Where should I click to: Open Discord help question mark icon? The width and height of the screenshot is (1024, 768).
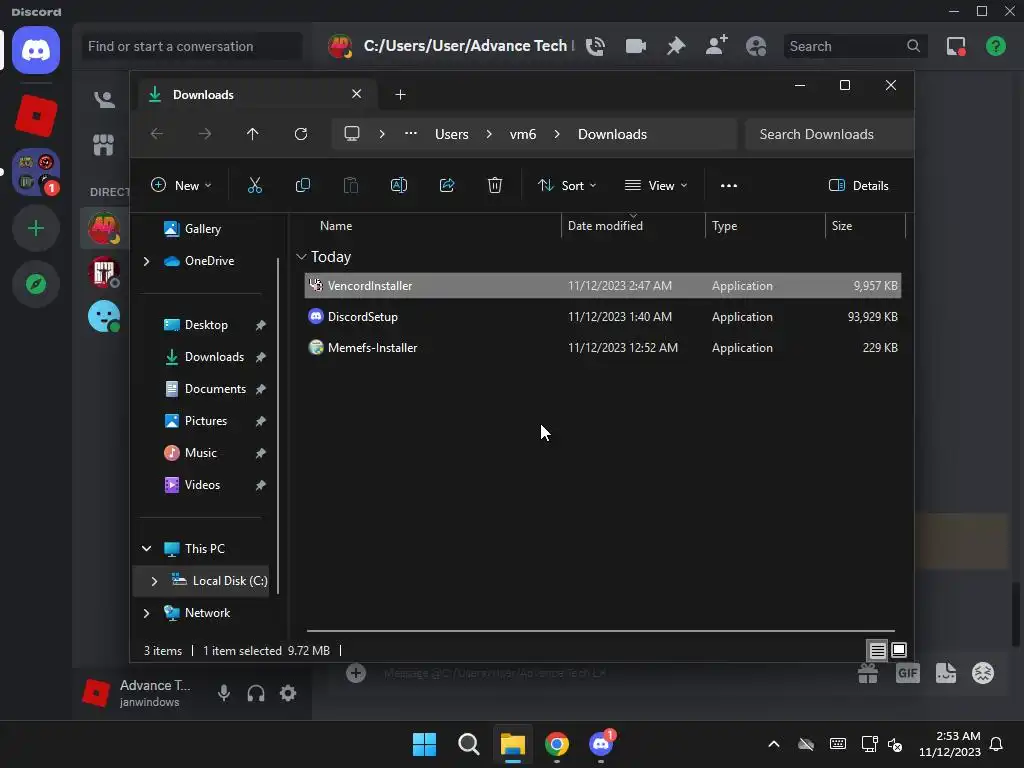(x=996, y=46)
